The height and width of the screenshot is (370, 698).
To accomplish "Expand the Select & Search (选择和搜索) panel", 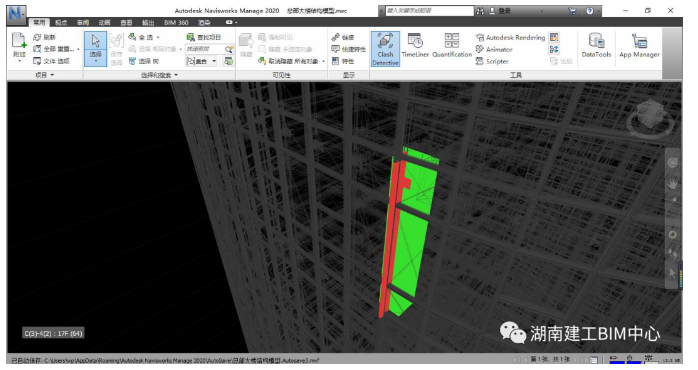I will [159, 75].
